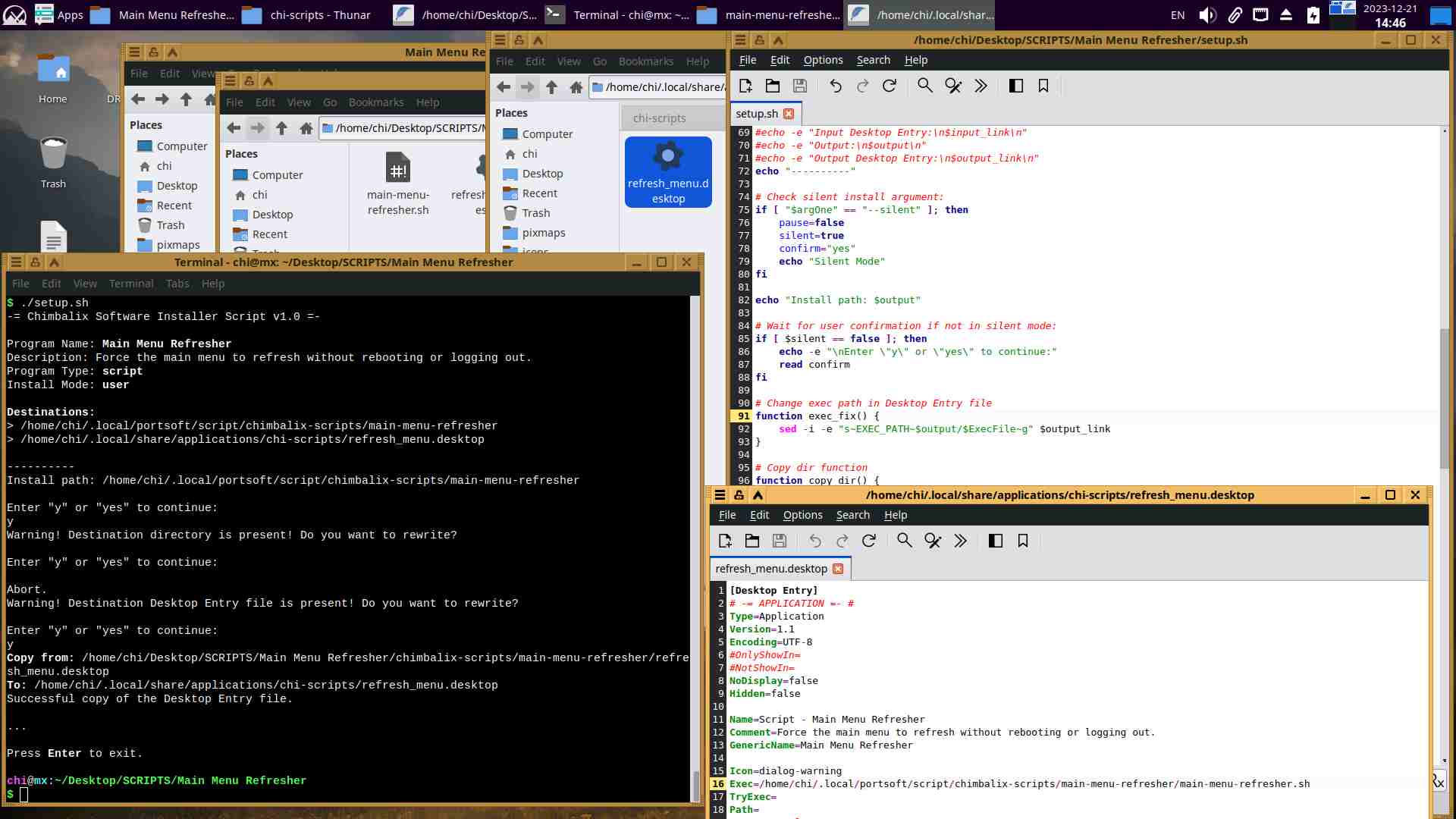Expand Jump-to double-chevron in setup.sh editor toolbar
This screenshot has width=1456, height=819.
pyautogui.click(x=981, y=86)
